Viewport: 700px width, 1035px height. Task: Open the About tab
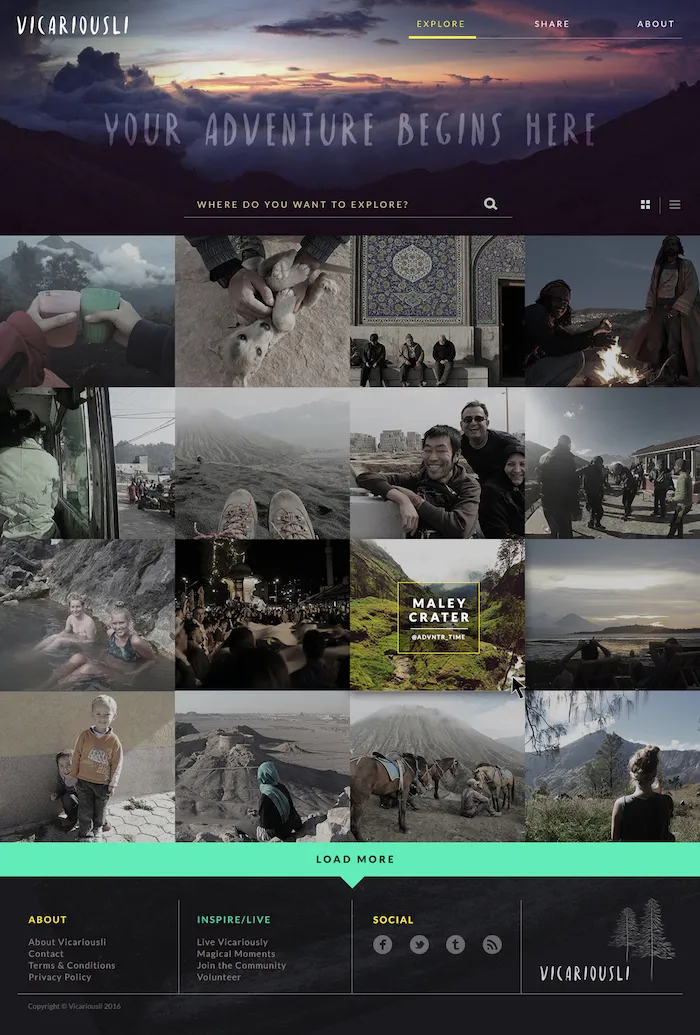655,24
